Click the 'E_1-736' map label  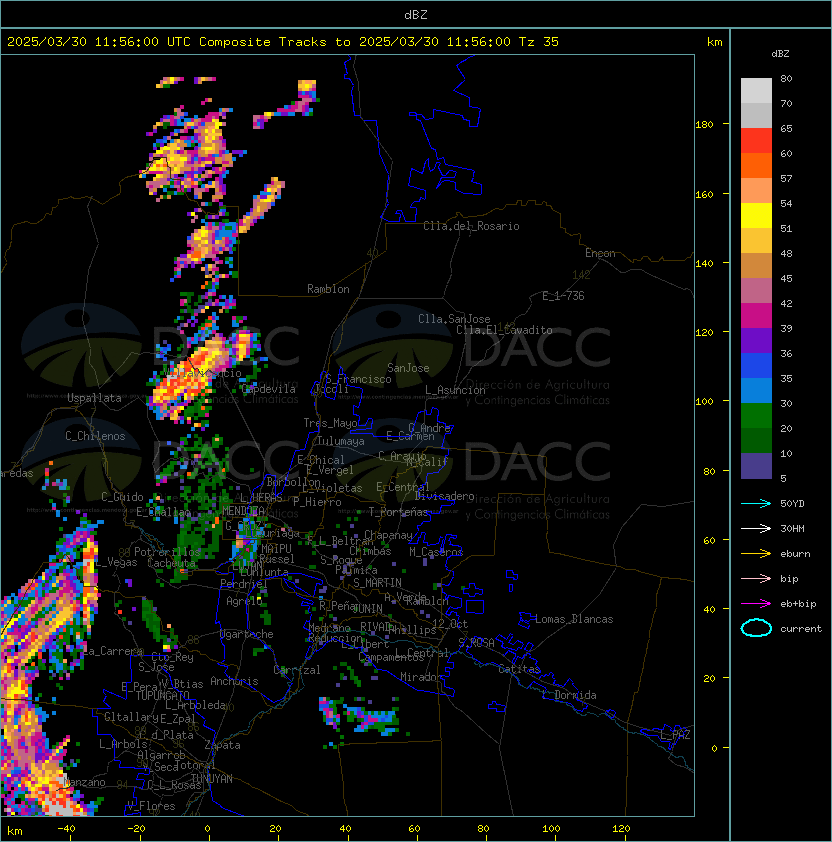tap(563, 296)
